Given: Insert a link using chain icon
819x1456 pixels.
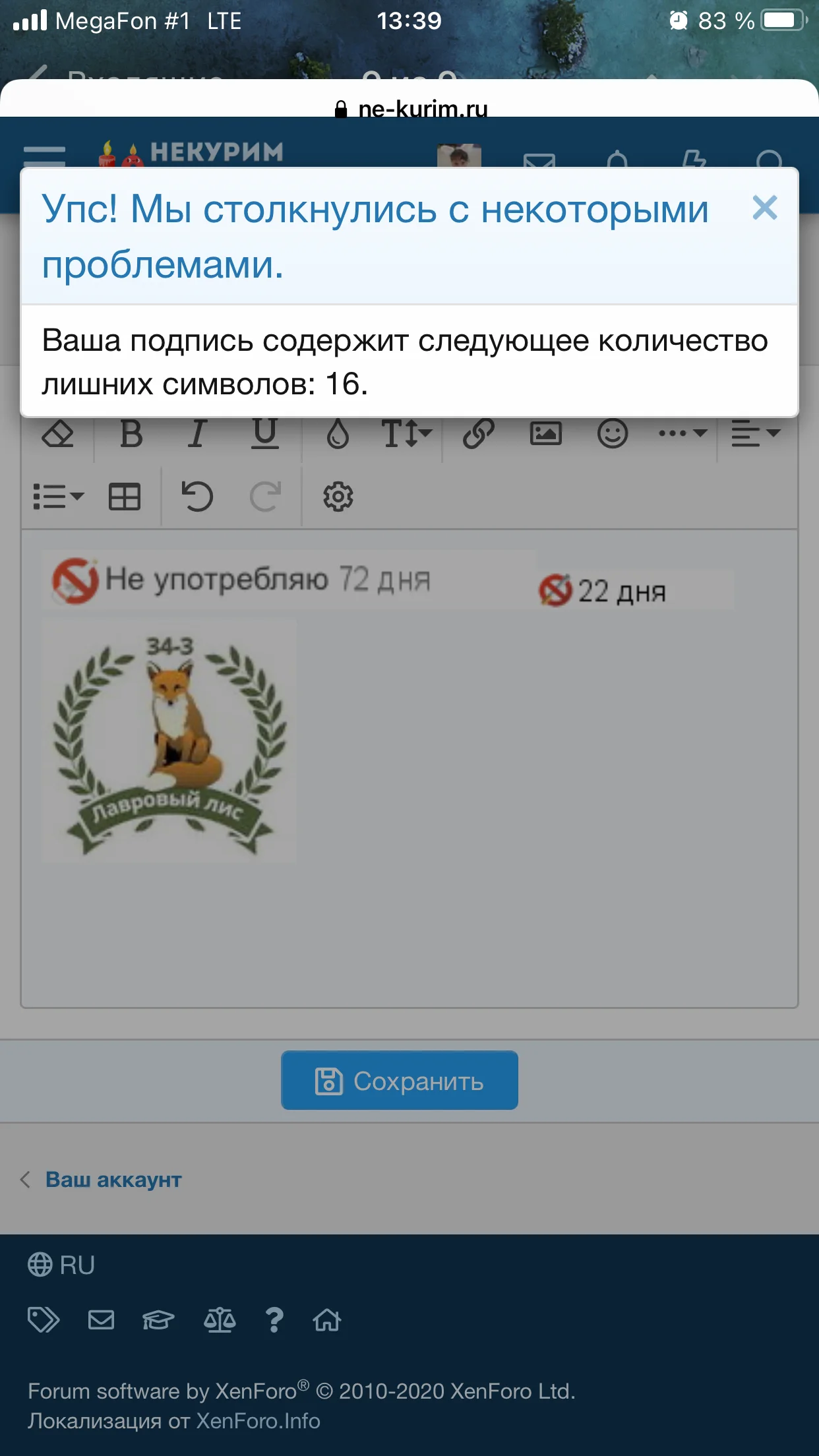Looking at the screenshot, I should [478, 435].
